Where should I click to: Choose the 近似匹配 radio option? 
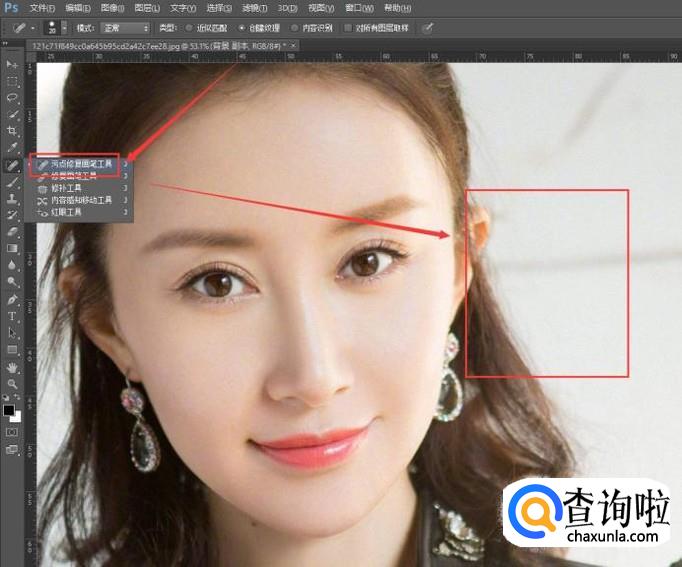(189, 28)
